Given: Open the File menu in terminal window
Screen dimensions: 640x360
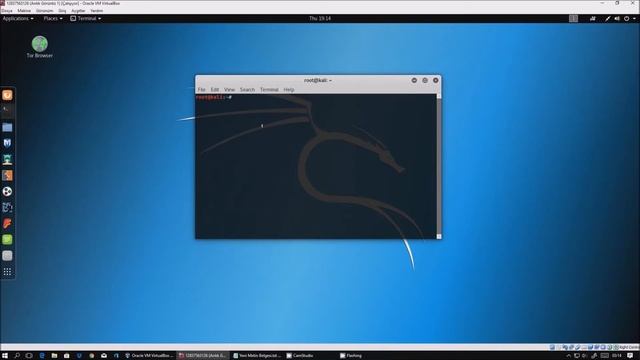Looking at the screenshot, I should point(201,89).
